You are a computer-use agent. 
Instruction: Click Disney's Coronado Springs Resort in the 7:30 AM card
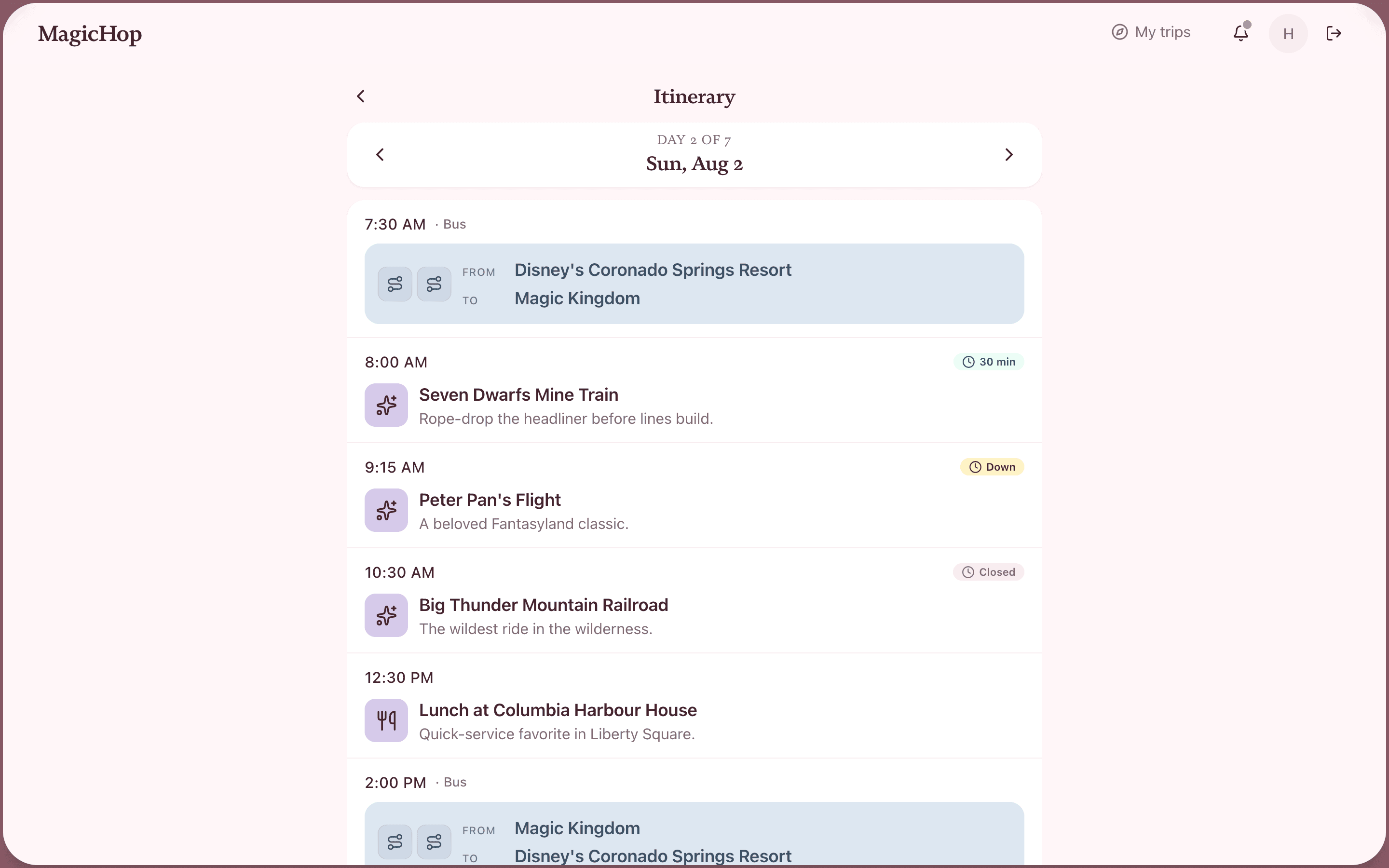[x=653, y=270]
